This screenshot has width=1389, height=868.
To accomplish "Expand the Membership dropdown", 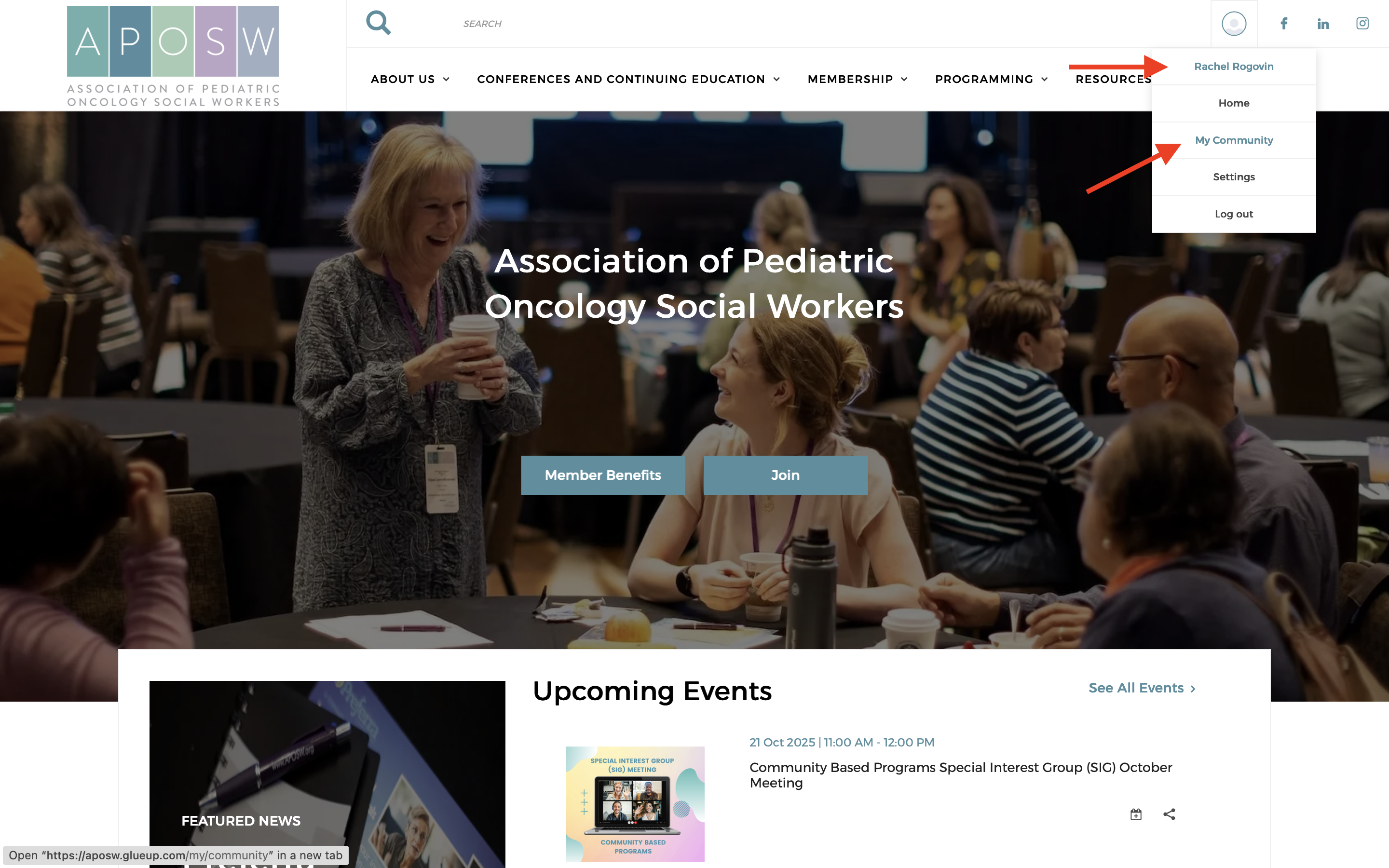I will tap(858, 79).
